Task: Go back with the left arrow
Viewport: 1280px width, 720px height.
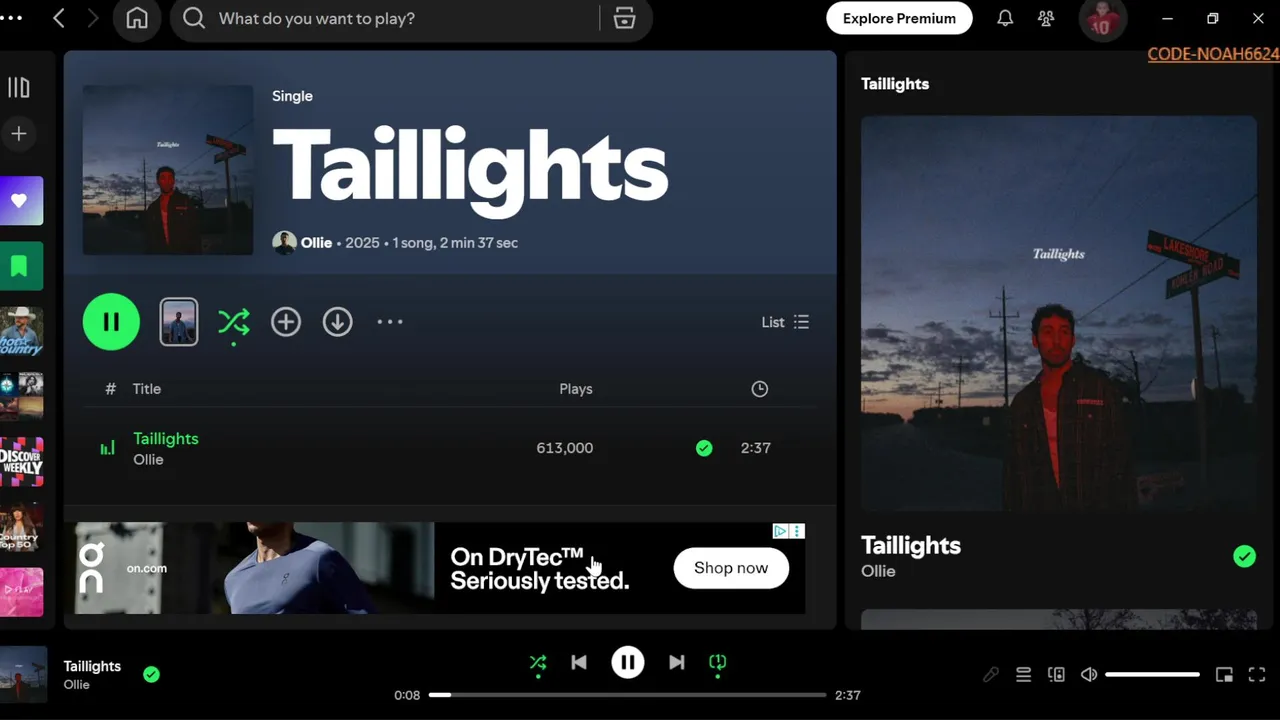Action: point(59,18)
